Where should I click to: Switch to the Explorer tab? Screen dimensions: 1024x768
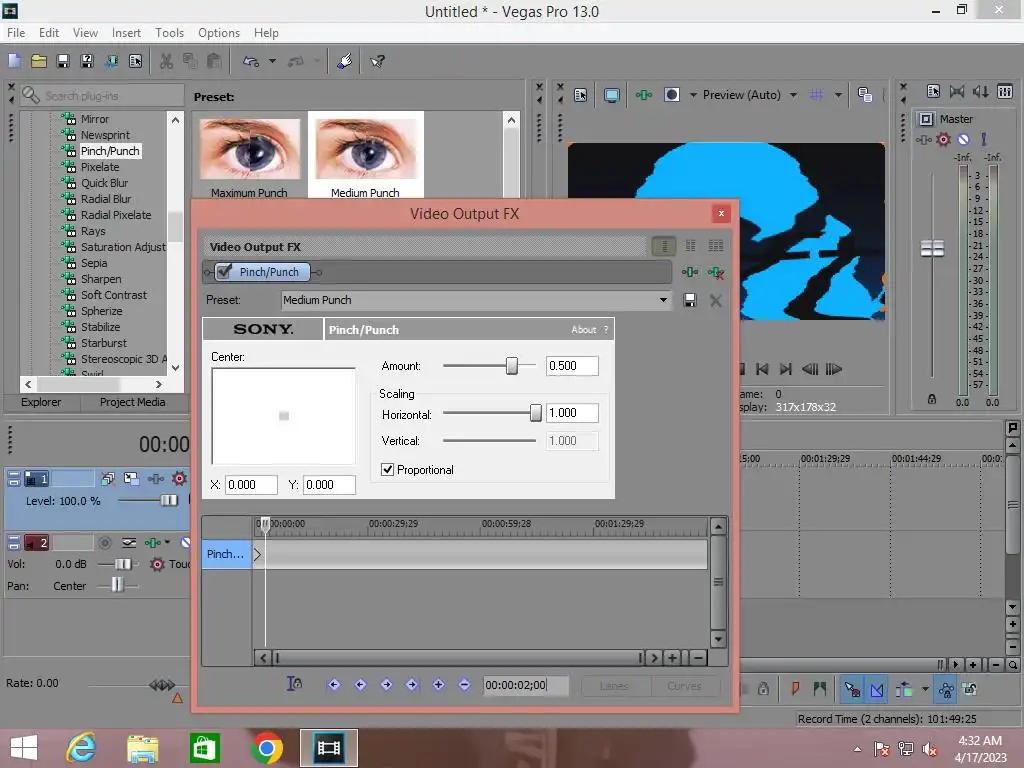(x=41, y=402)
